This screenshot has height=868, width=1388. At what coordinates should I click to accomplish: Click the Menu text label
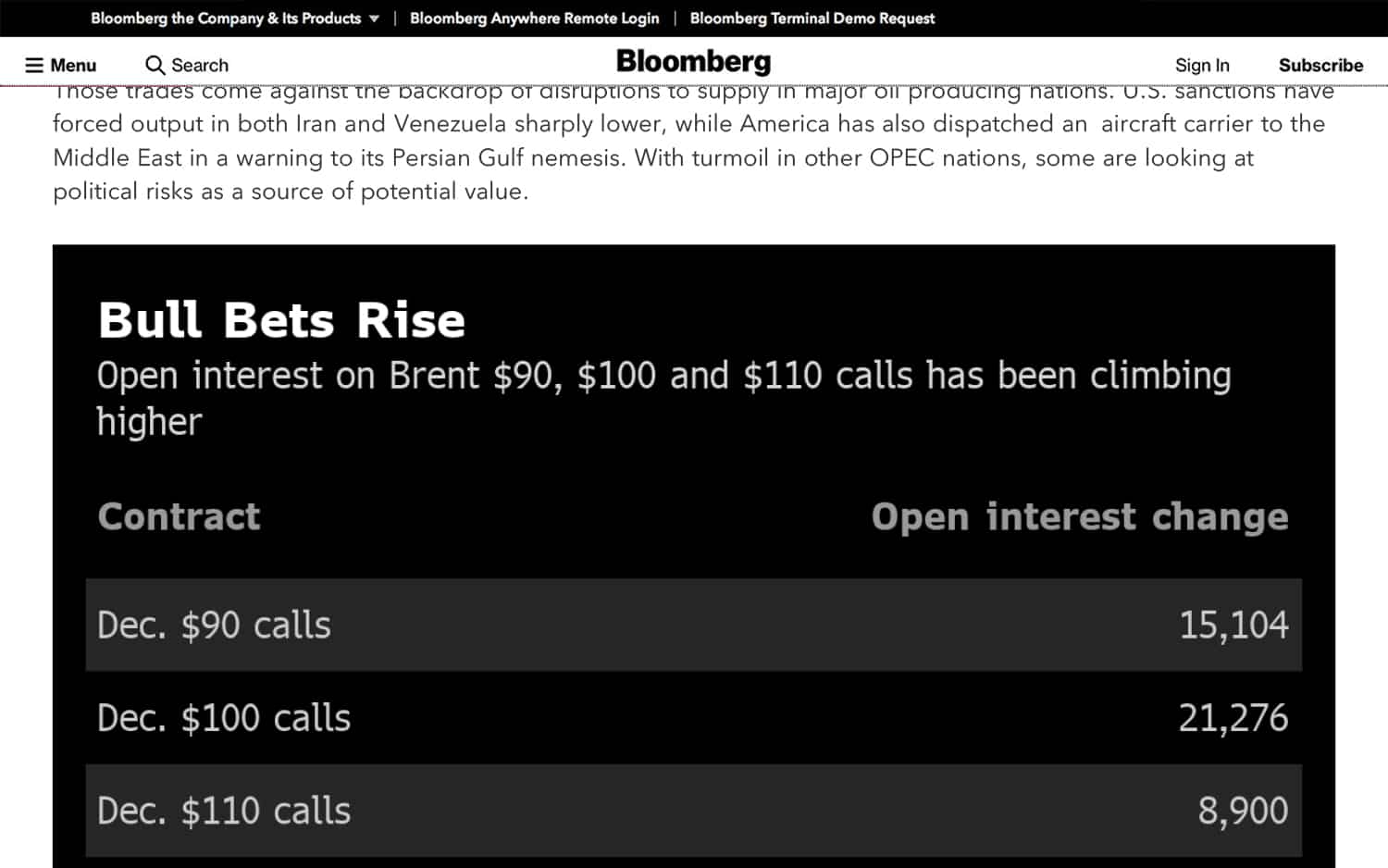[x=73, y=65]
